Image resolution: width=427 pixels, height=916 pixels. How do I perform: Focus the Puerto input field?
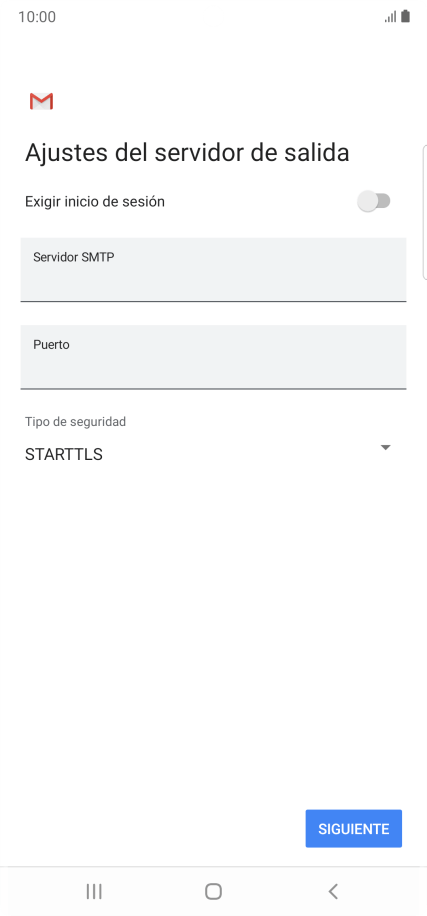(x=213, y=357)
